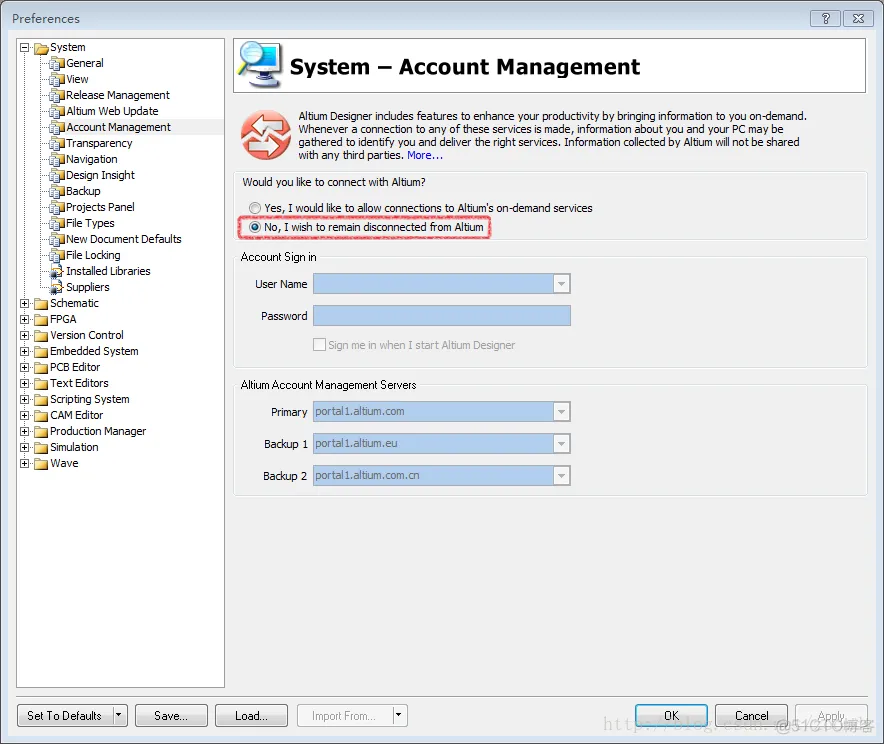Click the New Document Defaults page icon
This screenshot has width=884, height=744.
(x=57, y=240)
